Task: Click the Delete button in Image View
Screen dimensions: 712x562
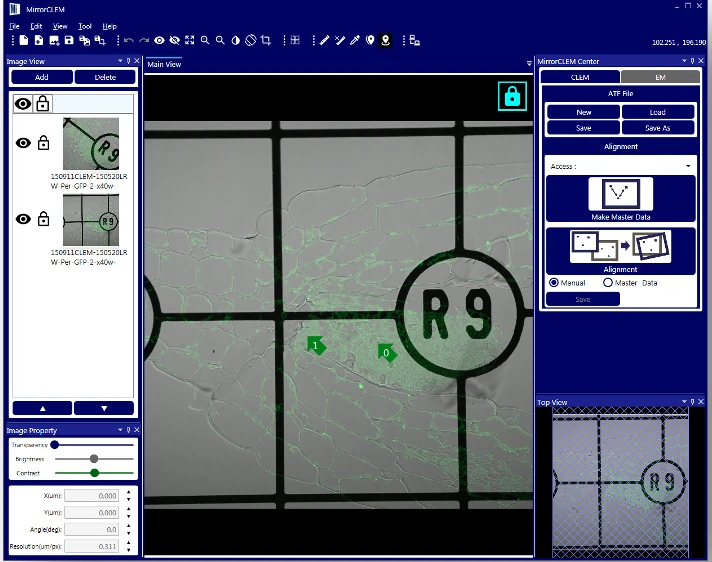Action: [x=105, y=77]
